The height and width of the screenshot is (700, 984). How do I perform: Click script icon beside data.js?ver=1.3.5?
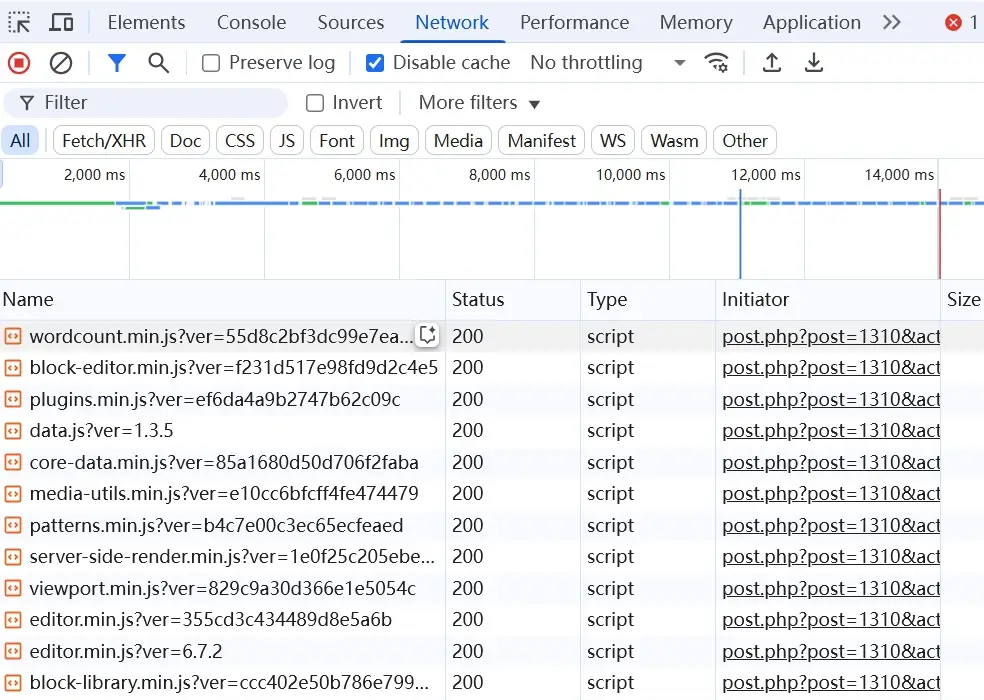13,431
